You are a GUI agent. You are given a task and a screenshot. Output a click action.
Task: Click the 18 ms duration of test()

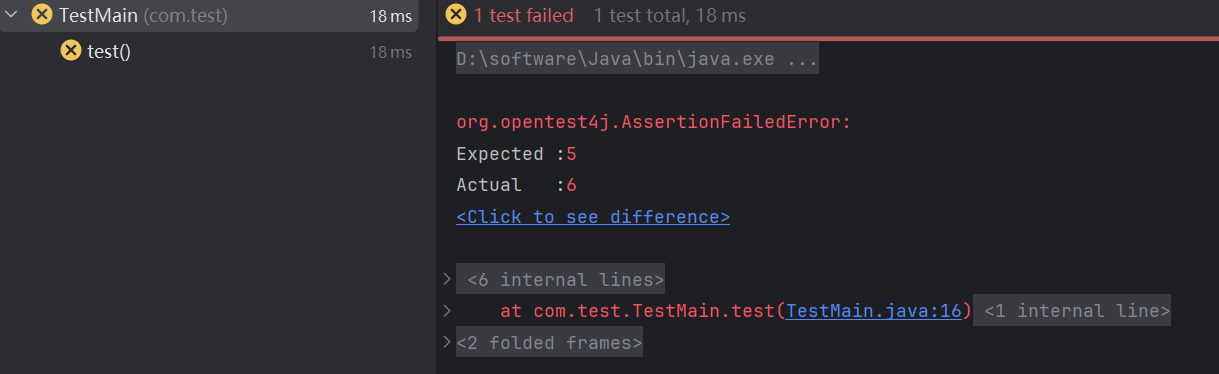(391, 52)
